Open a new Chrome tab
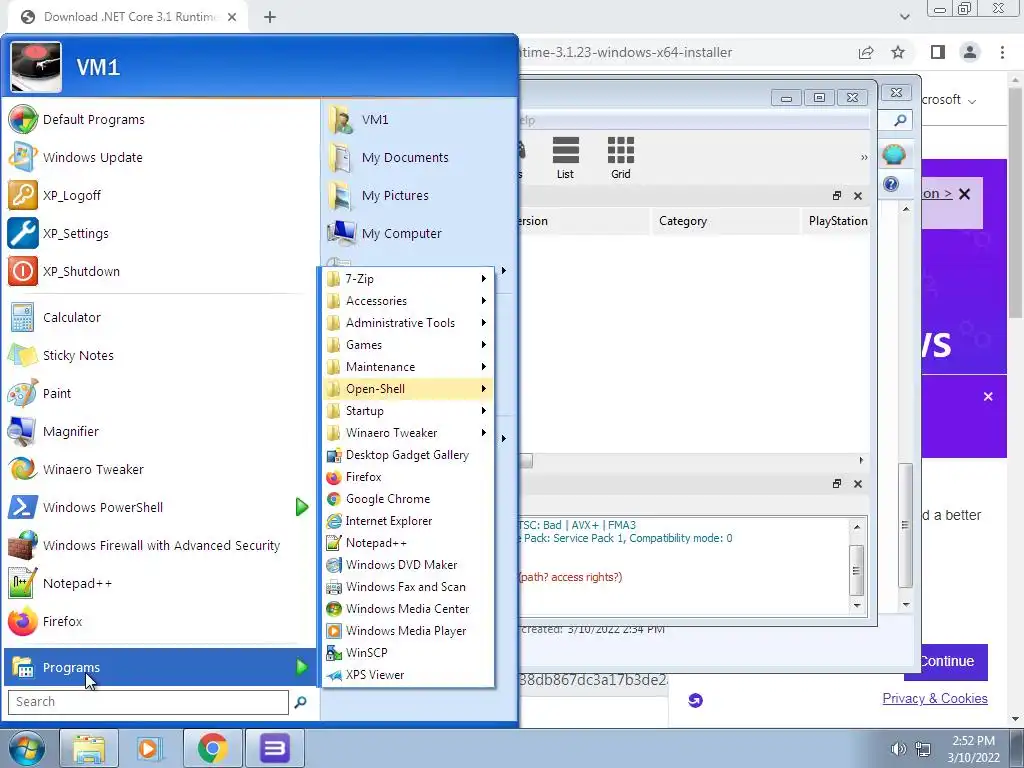Image resolution: width=1024 pixels, height=768 pixels. pyautogui.click(x=270, y=17)
